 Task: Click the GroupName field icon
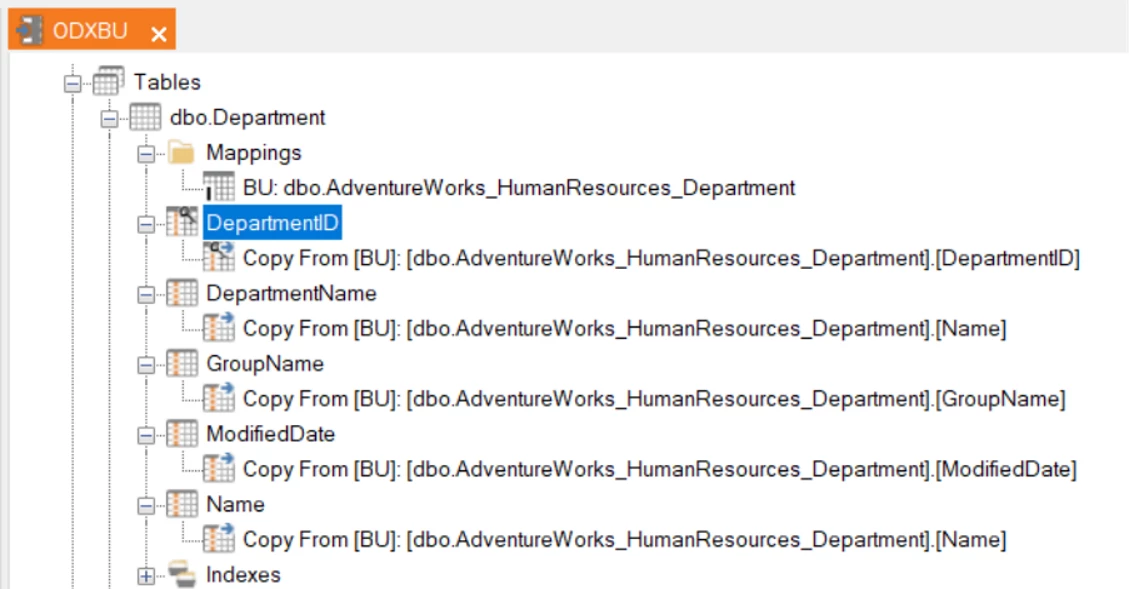click(x=181, y=364)
